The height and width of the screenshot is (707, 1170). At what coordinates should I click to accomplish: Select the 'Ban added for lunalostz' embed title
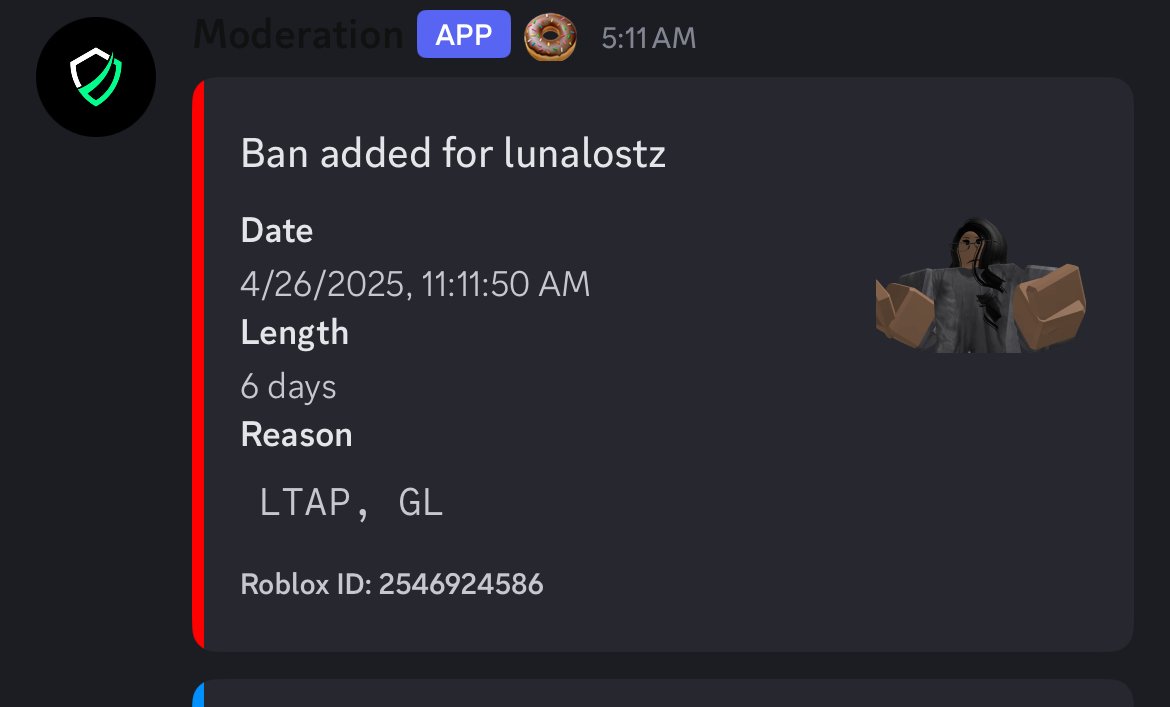[x=453, y=154]
